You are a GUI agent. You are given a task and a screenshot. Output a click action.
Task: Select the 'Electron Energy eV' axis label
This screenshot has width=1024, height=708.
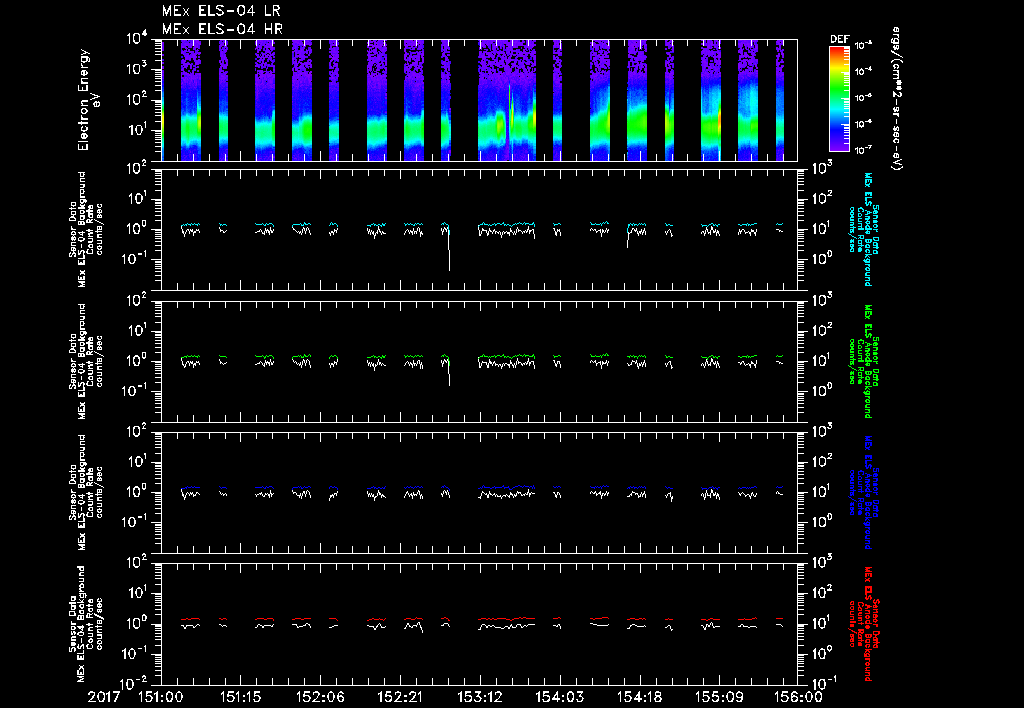pyautogui.click(x=88, y=100)
